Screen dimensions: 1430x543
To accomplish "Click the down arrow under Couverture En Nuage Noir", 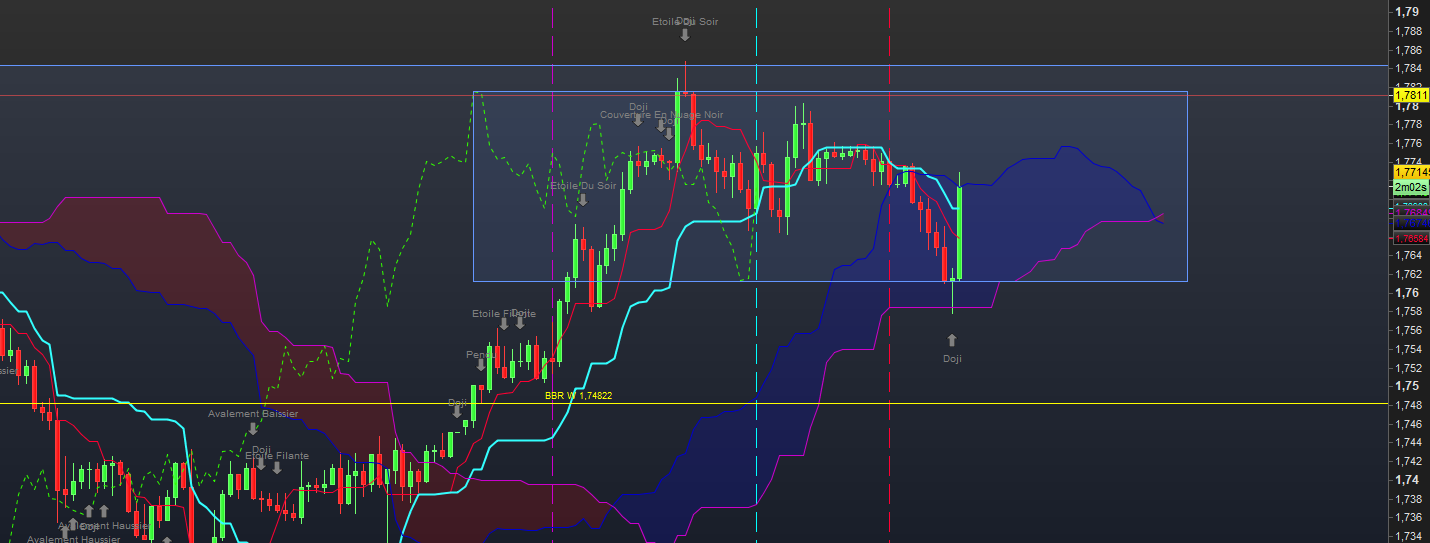I will pyautogui.click(x=660, y=128).
